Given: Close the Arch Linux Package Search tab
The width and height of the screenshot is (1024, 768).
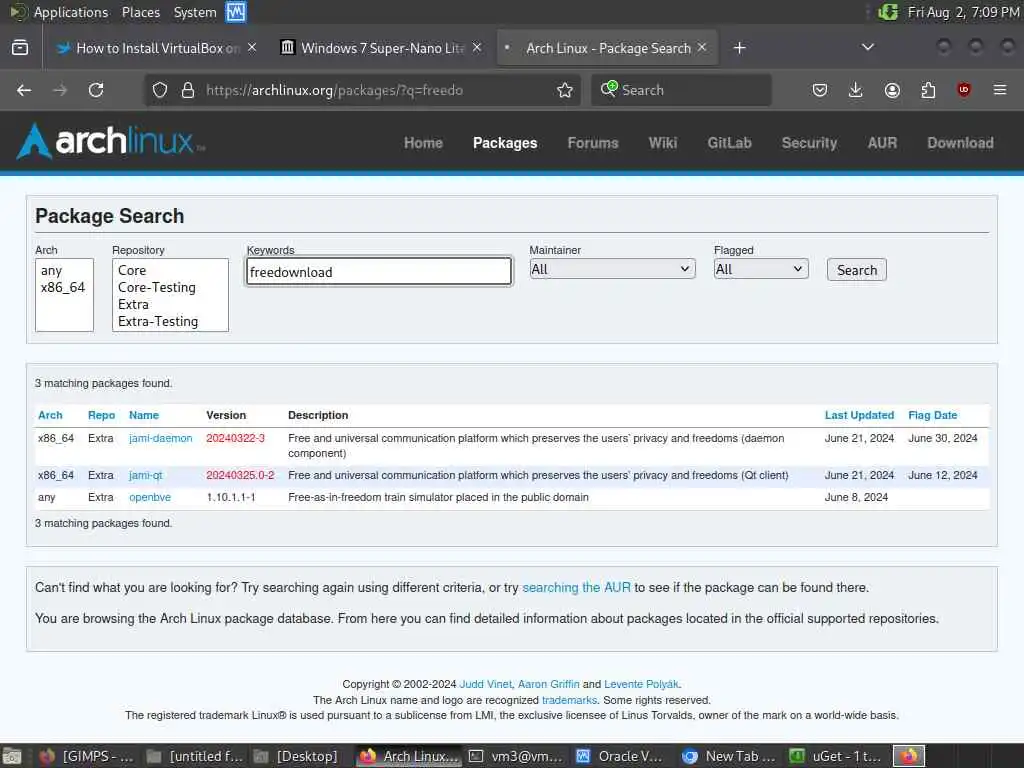Looking at the screenshot, I should [x=702, y=48].
